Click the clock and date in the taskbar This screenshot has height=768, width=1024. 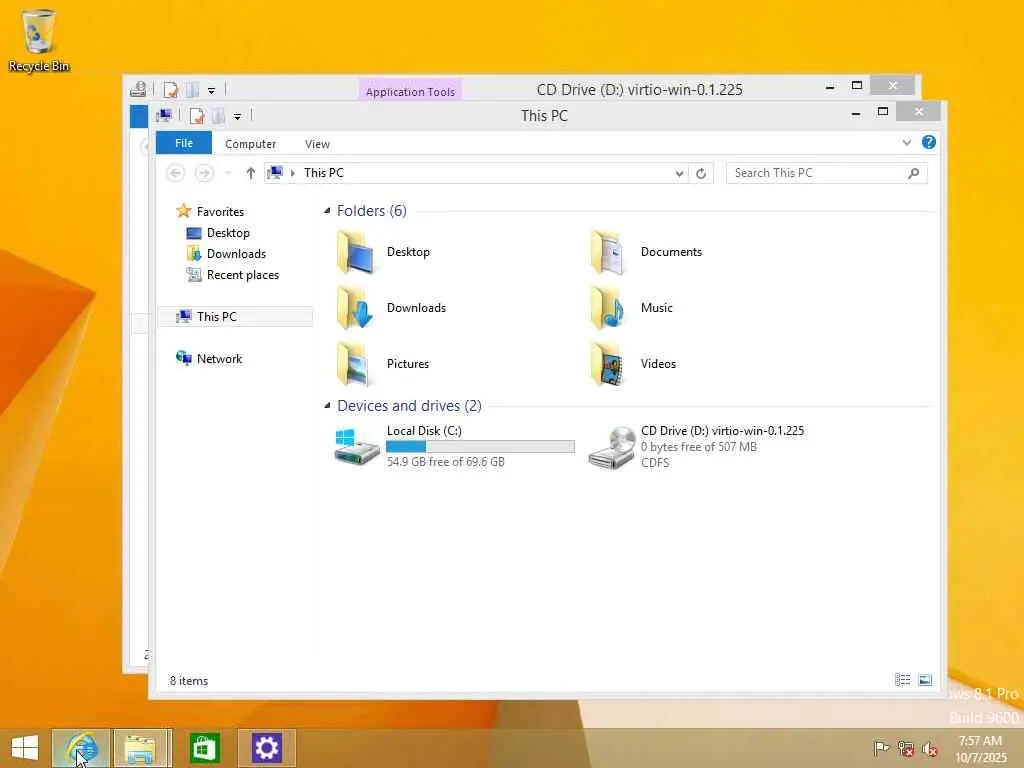980,749
